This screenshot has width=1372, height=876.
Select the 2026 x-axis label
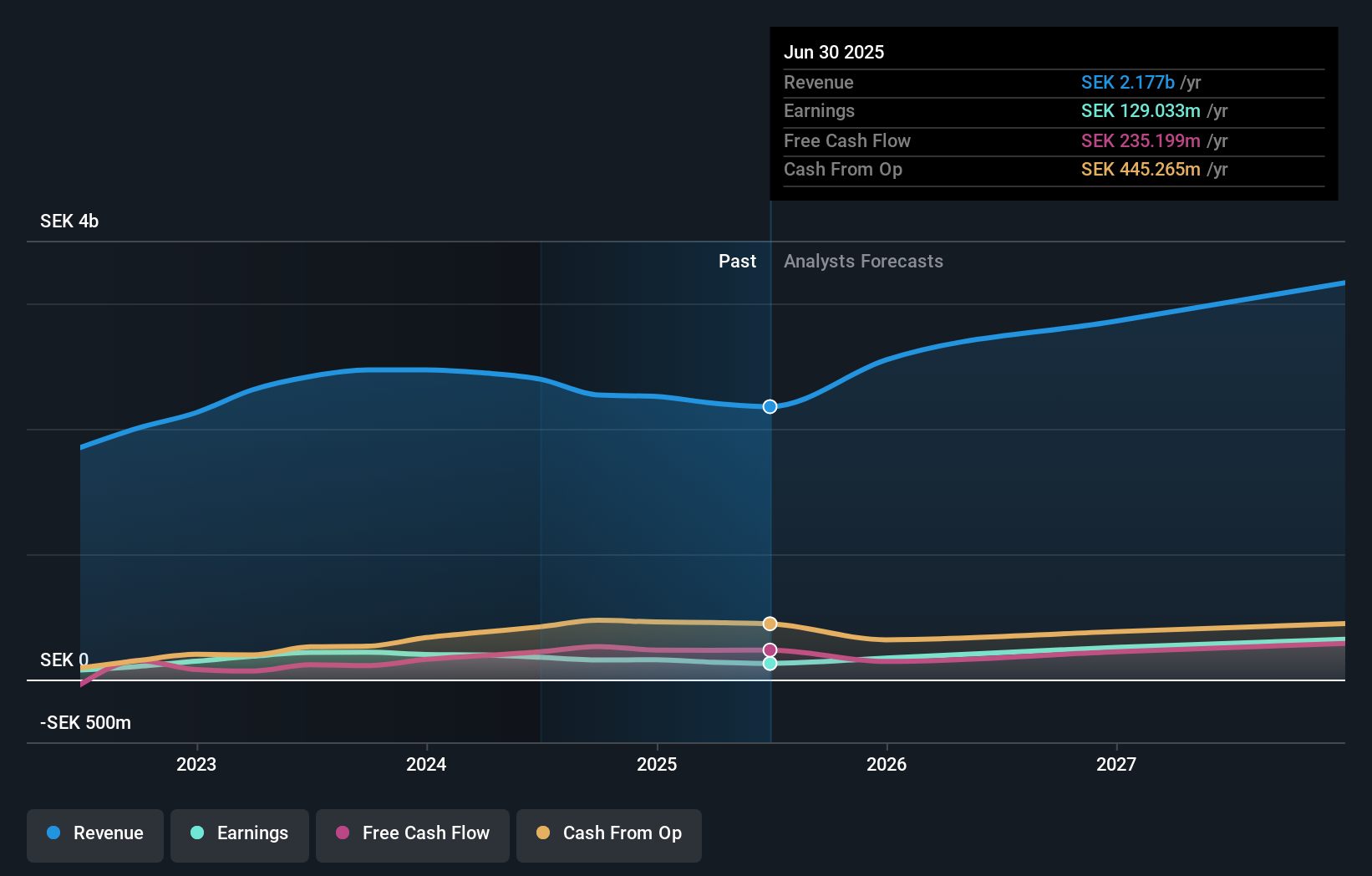887,765
